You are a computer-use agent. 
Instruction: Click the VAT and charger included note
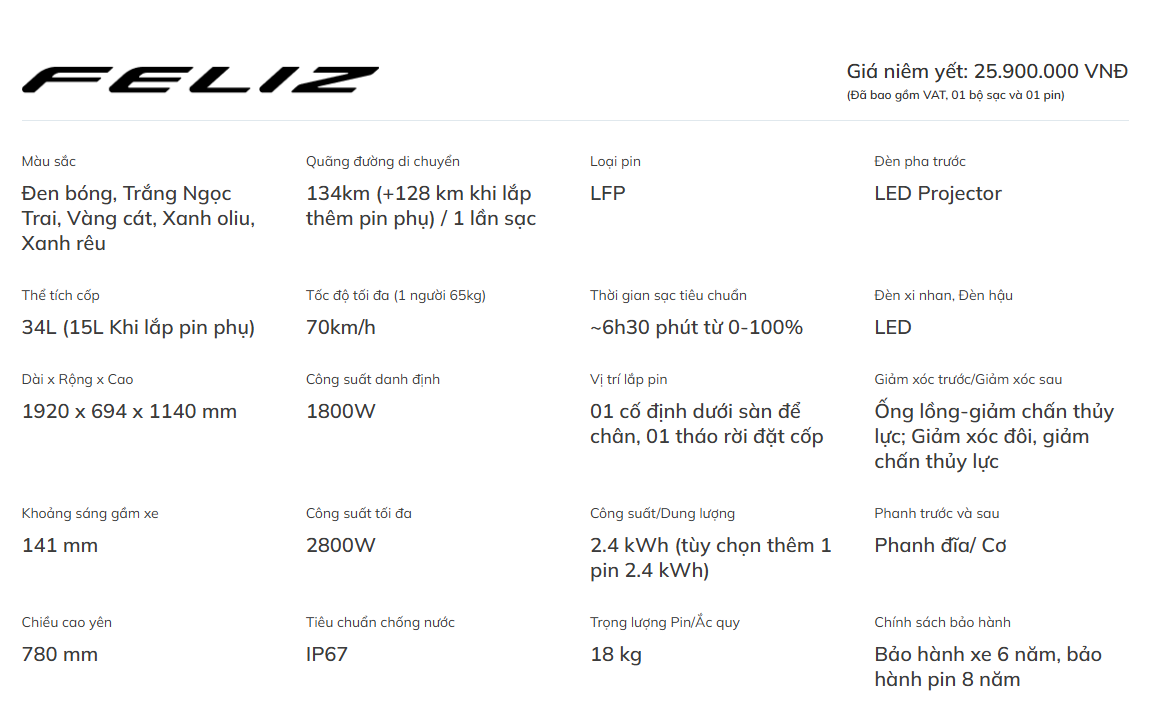[x=955, y=95]
